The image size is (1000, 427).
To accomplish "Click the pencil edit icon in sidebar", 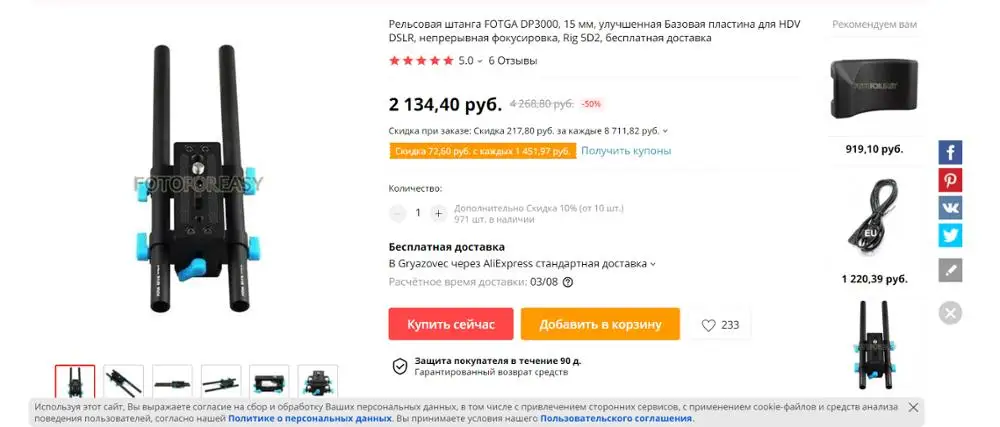I will [950, 270].
